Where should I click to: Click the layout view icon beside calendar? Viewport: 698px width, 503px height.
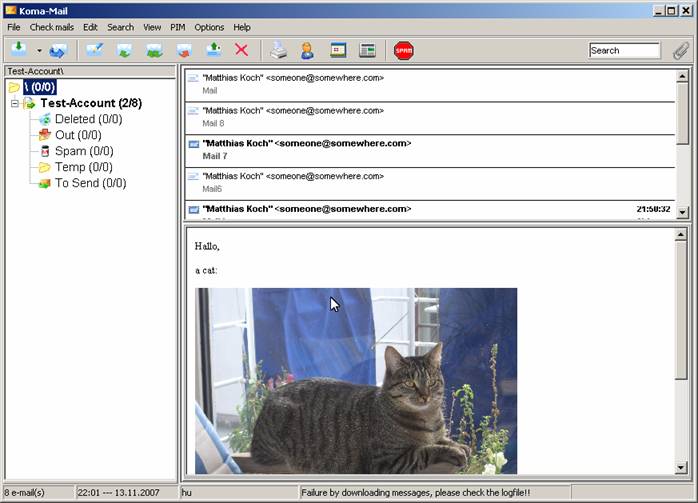pyautogui.click(x=368, y=50)
